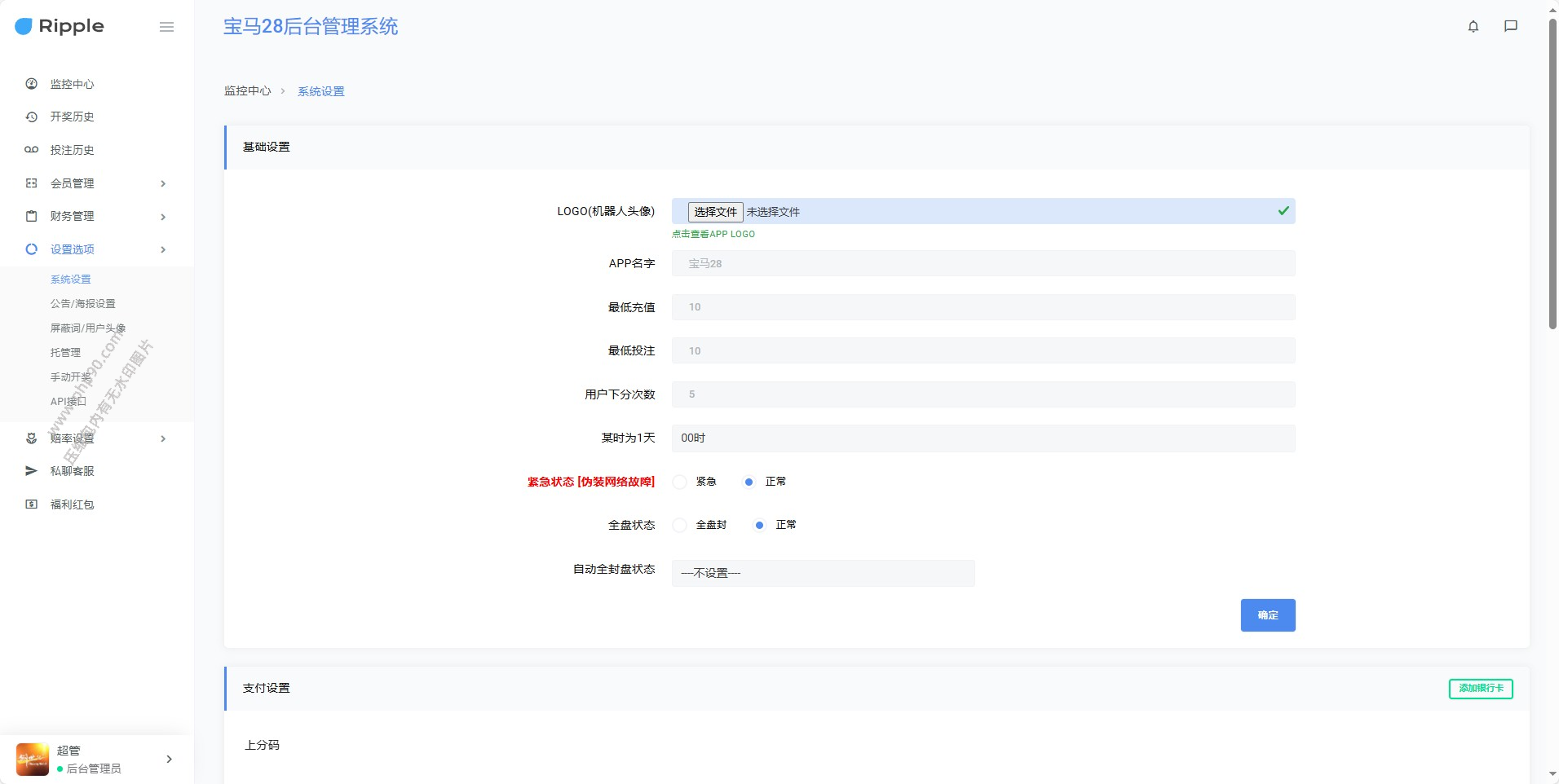
Task: Click the 最低充值 input field
Action: click(x=983, y=307)
